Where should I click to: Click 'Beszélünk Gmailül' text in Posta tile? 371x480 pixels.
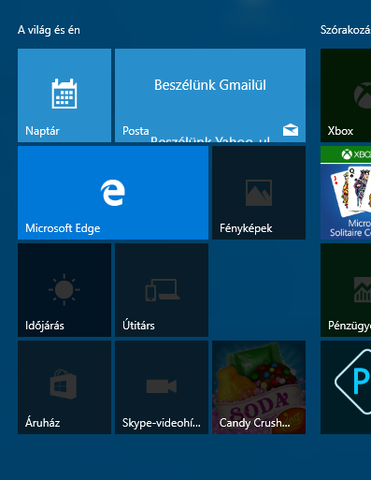210,85
